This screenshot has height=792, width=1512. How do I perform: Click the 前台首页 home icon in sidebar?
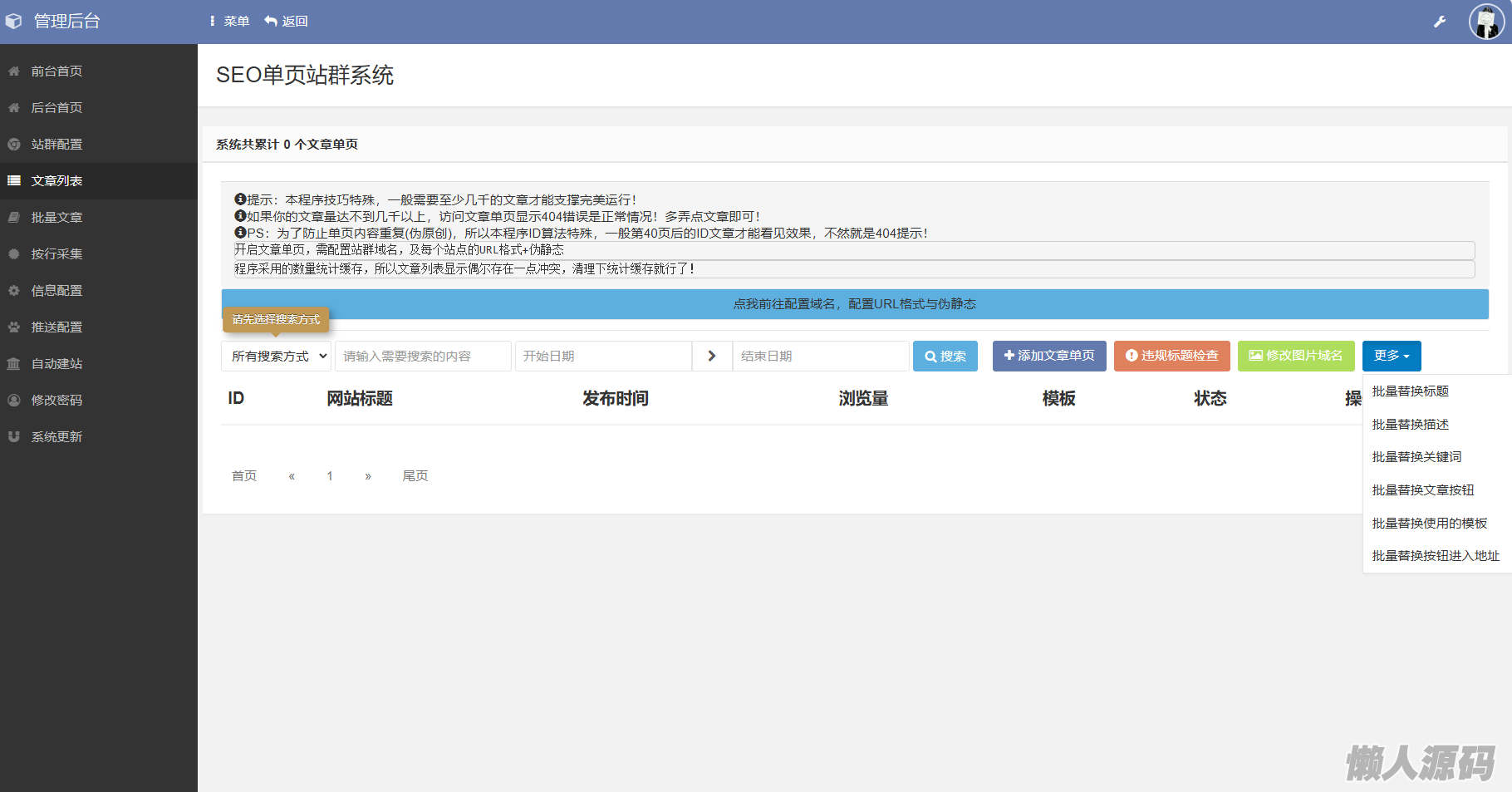[x=14, y=71]
